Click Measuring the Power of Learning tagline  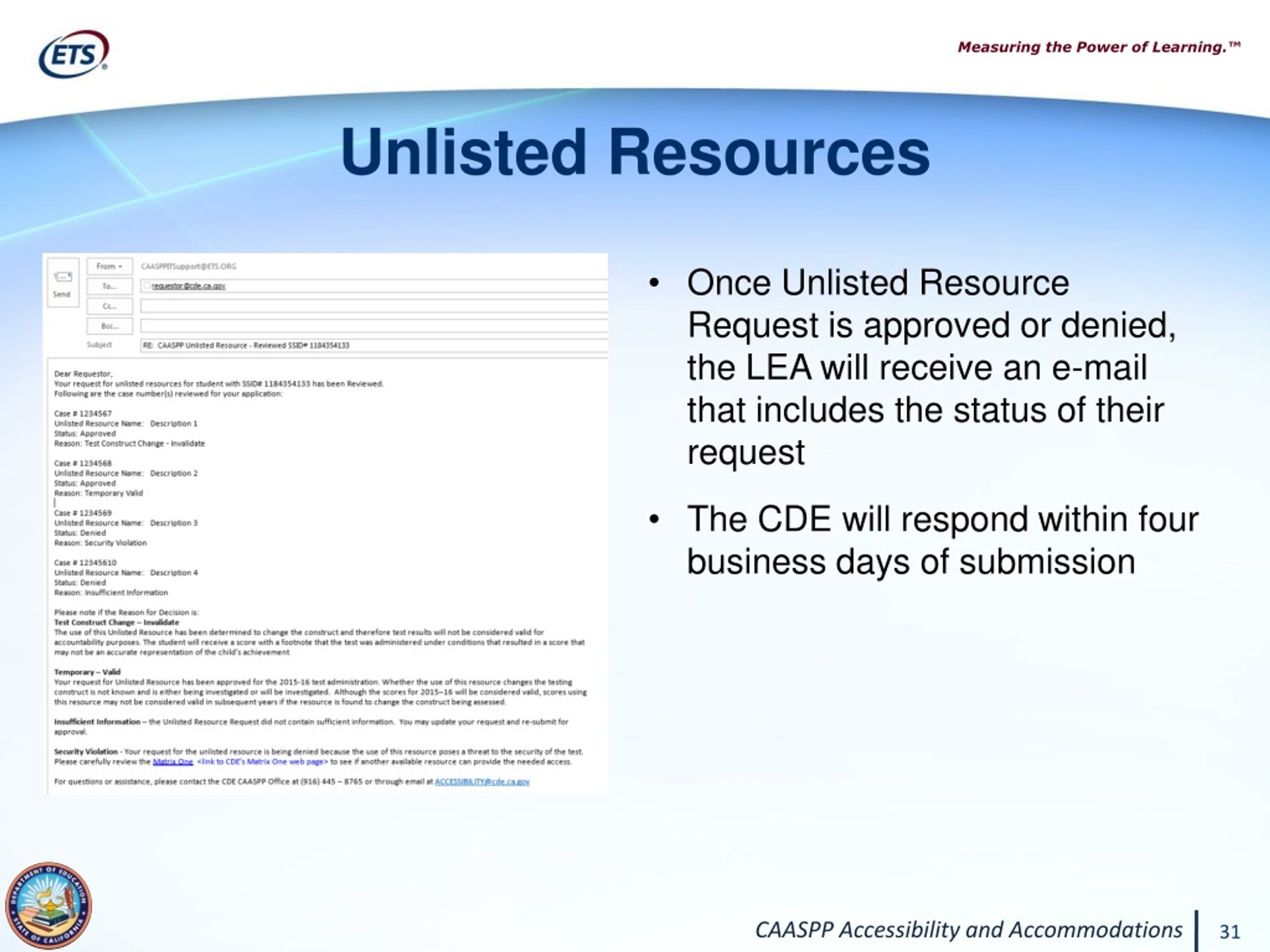click(1099, 47)
